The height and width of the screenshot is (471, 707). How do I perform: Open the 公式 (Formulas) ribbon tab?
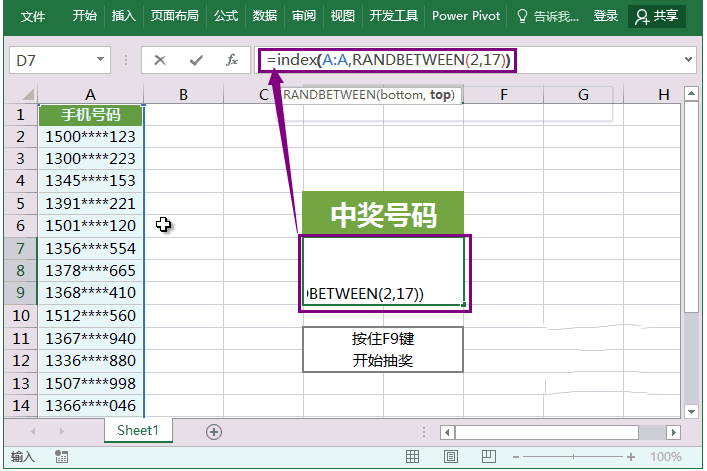(226, 16)
